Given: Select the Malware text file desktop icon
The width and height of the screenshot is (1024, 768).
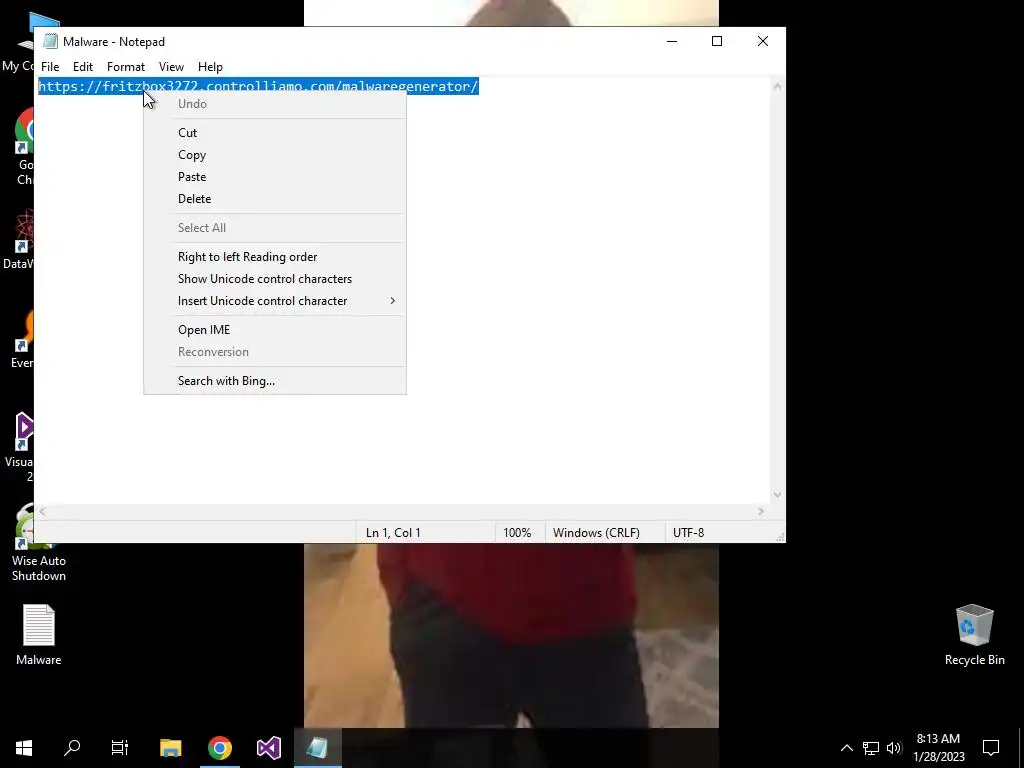Looking at the screenshot, I should [39, 635].
